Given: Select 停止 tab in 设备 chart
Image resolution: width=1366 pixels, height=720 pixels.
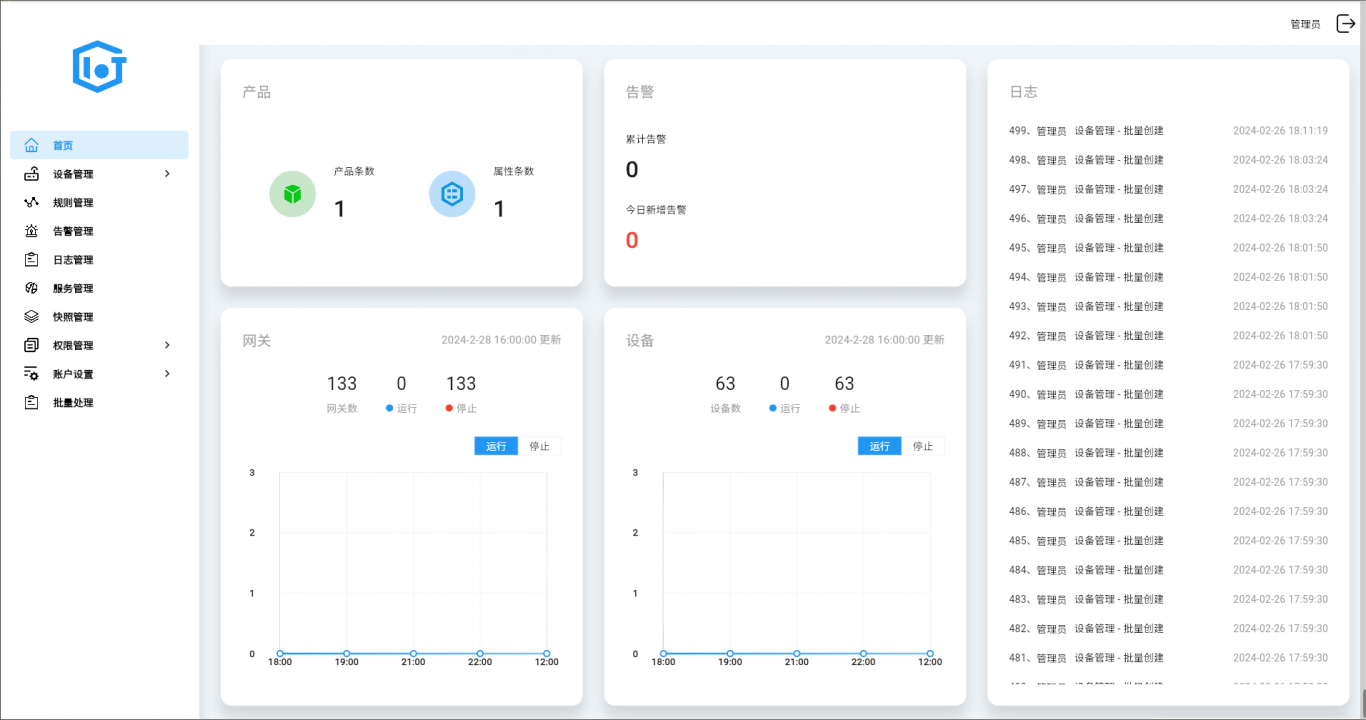Looking at the screenshot, I should 923,446.
